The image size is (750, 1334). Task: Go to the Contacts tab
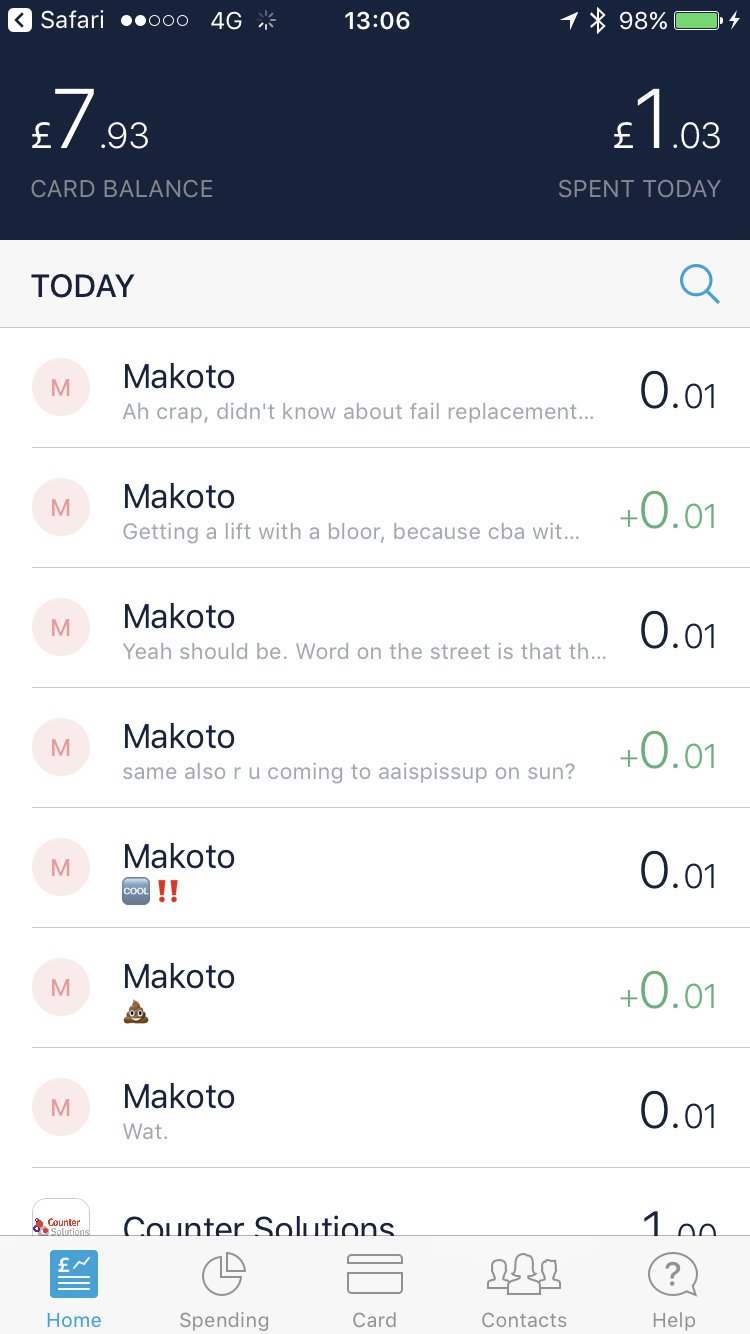point(524,1290)
